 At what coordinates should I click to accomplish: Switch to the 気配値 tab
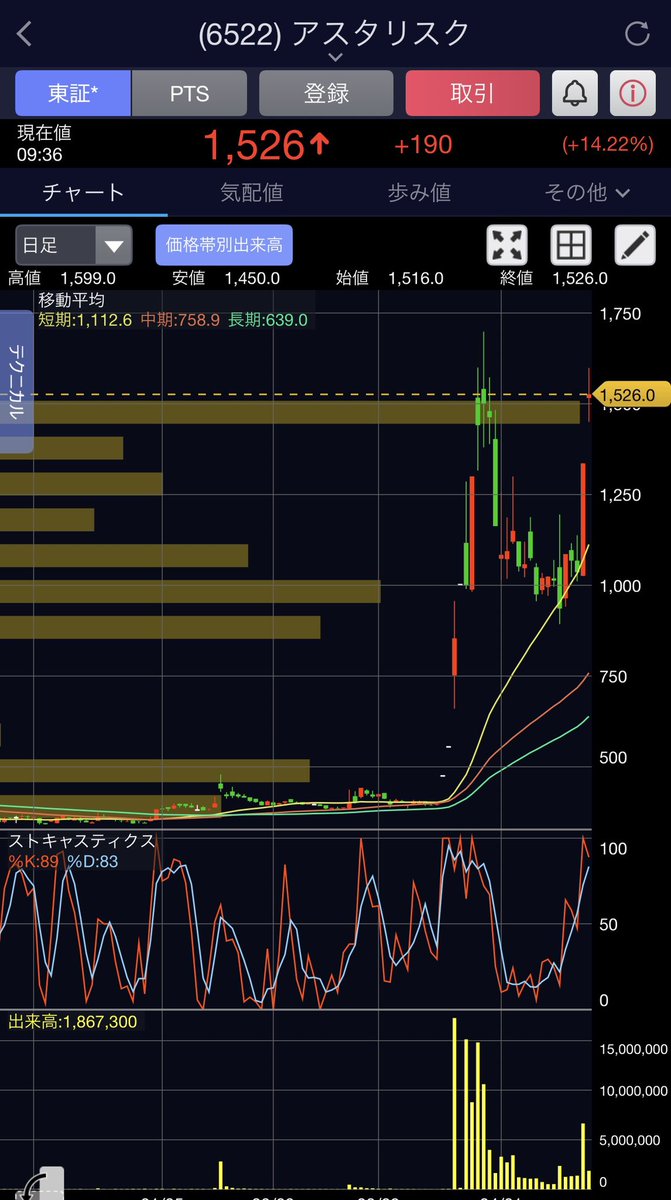click(252, 193)
